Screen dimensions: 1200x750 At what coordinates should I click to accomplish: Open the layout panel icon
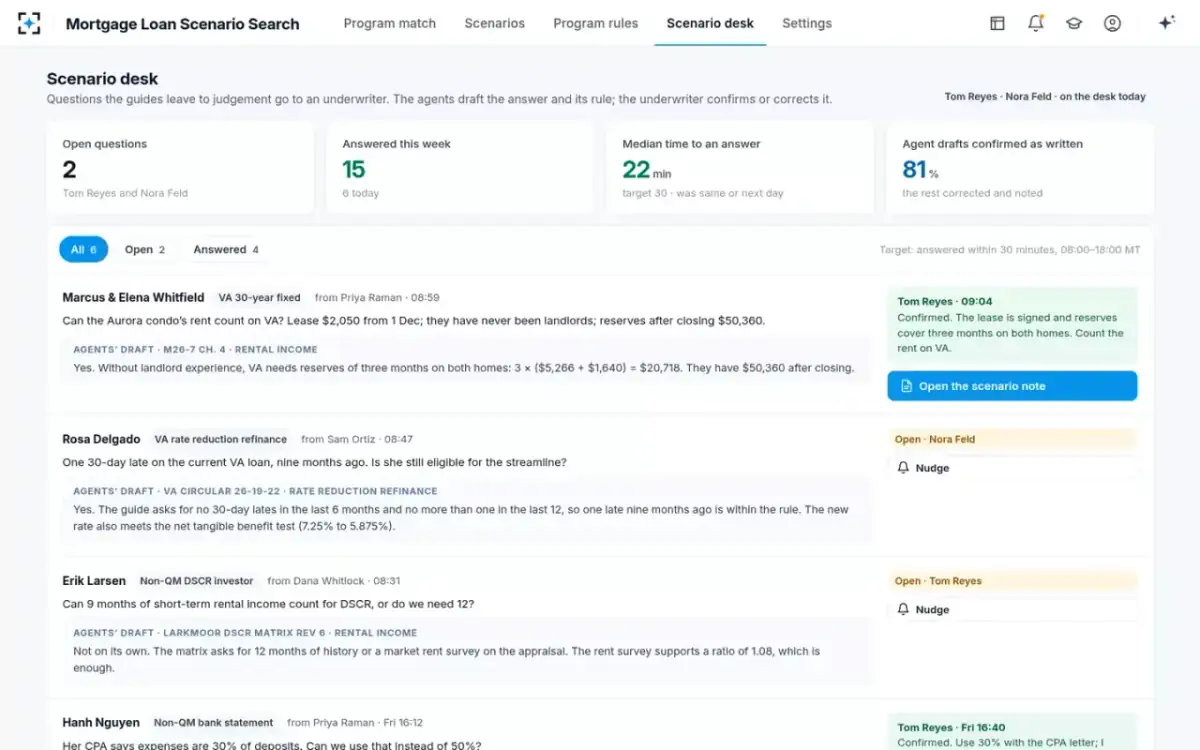[997, 23]
